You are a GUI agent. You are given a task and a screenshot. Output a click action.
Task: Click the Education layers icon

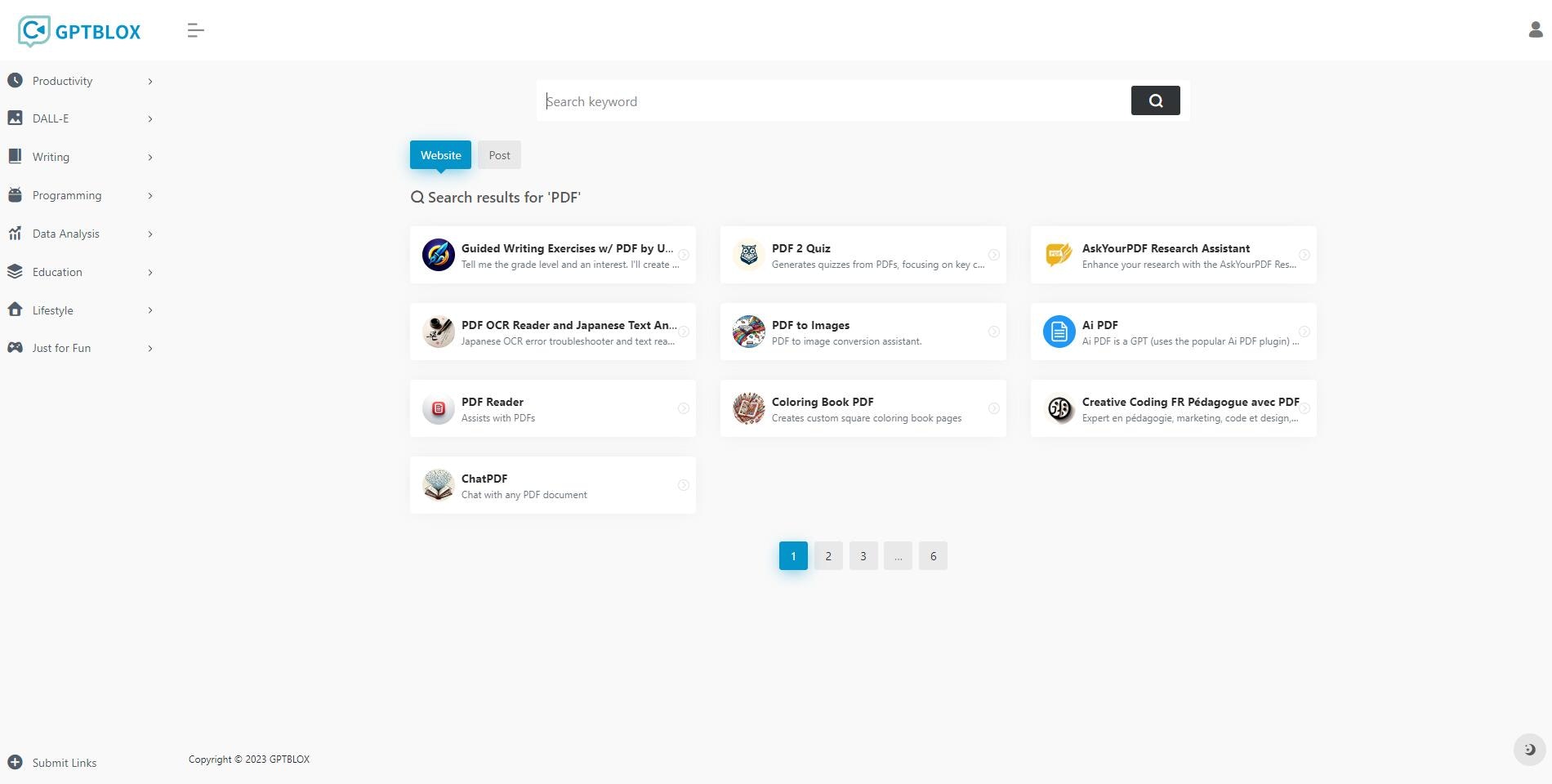15,271
